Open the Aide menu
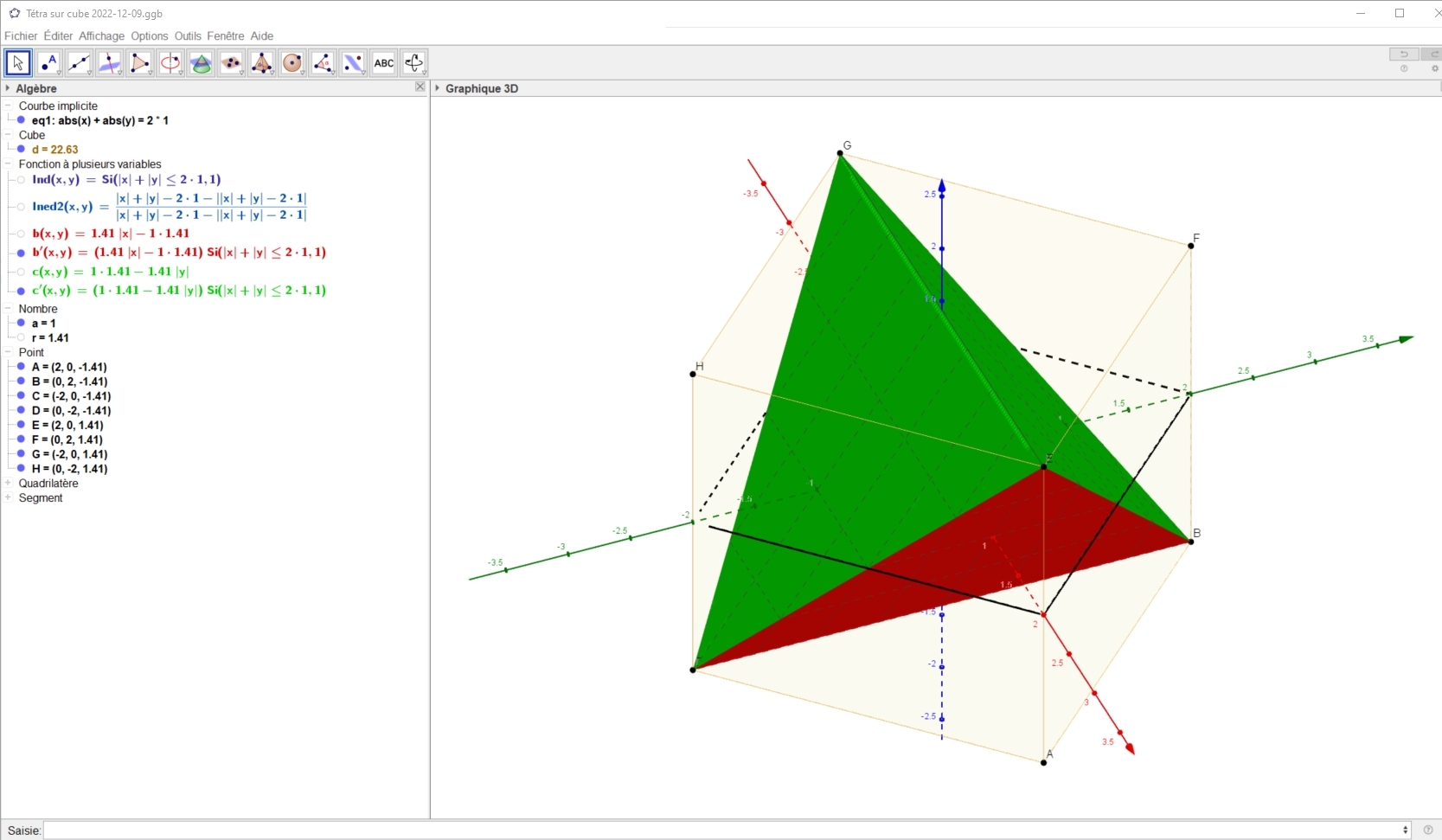Image resolution: width=1442 pixels, height=840 pixels. click(262, 36)
